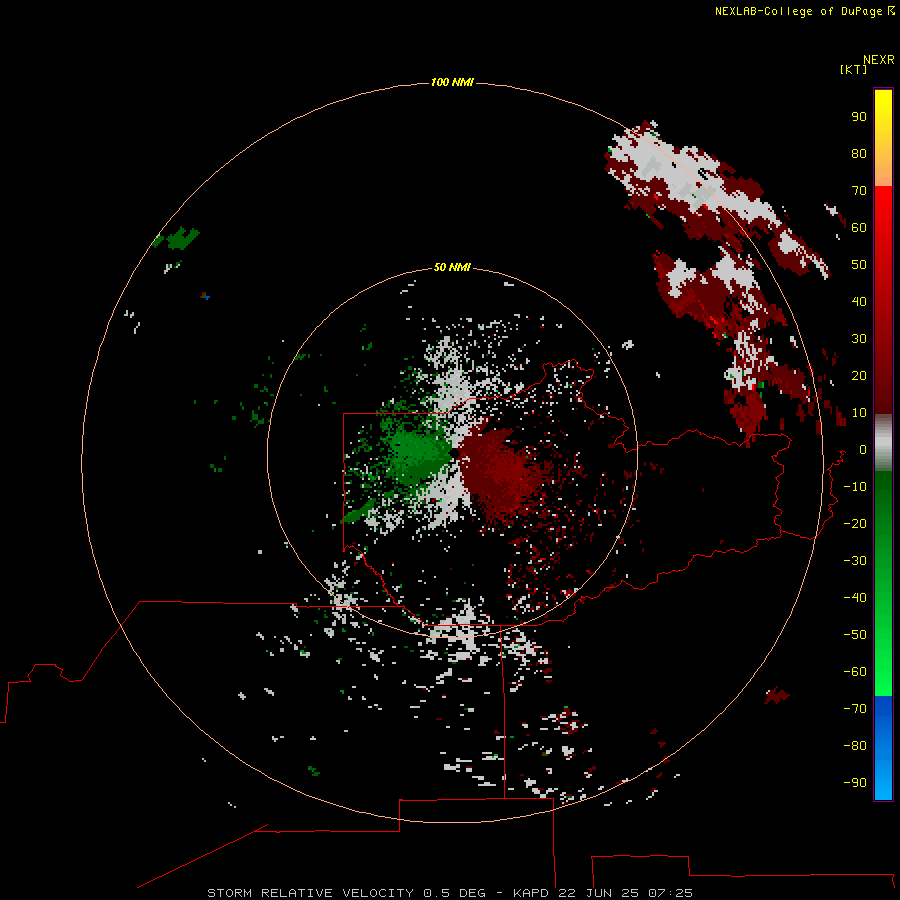Click the 90 value on velocity scale
The height and width of the screenshot is (900, 900).
(859, 117)
